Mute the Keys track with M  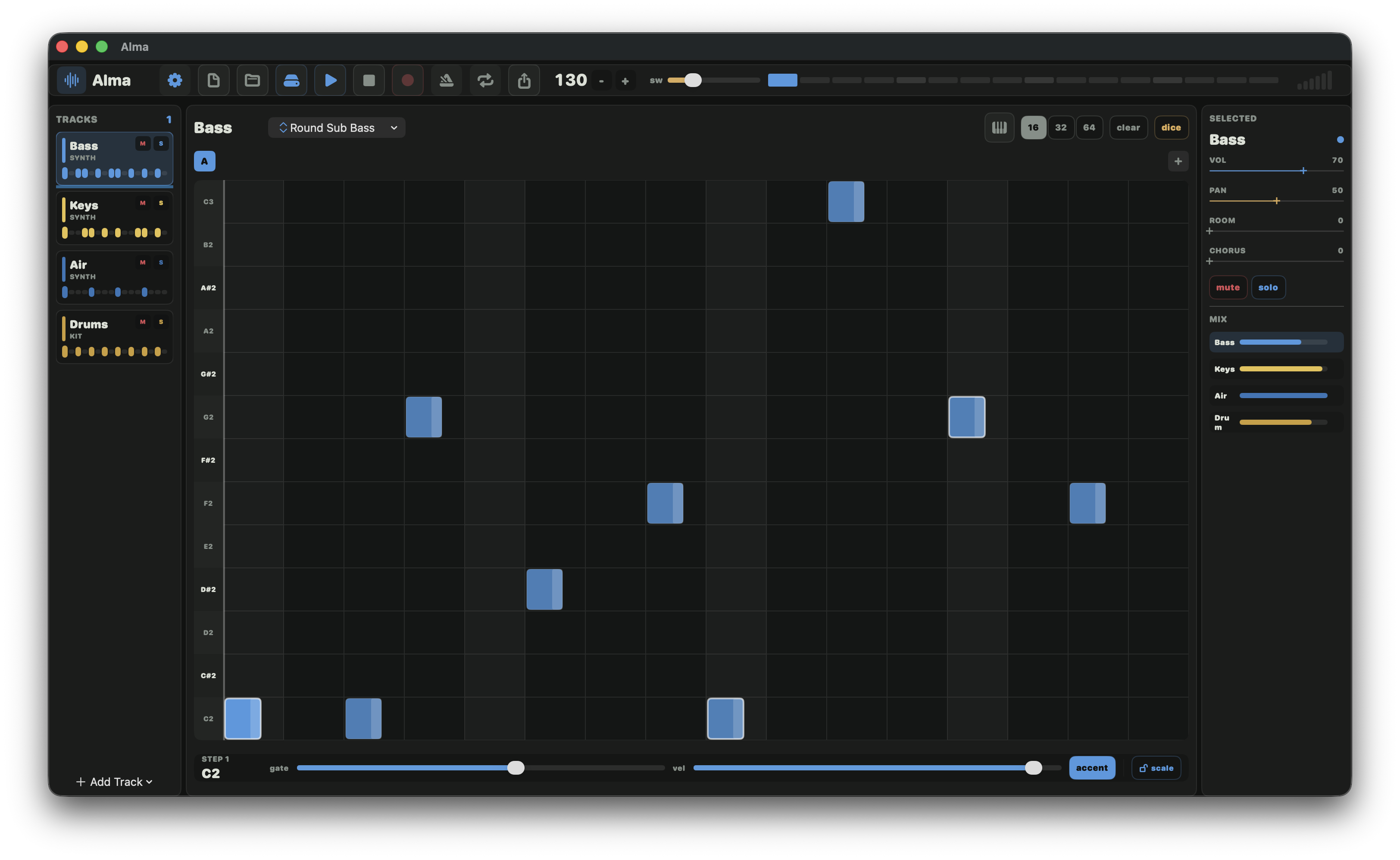(143, 203)
